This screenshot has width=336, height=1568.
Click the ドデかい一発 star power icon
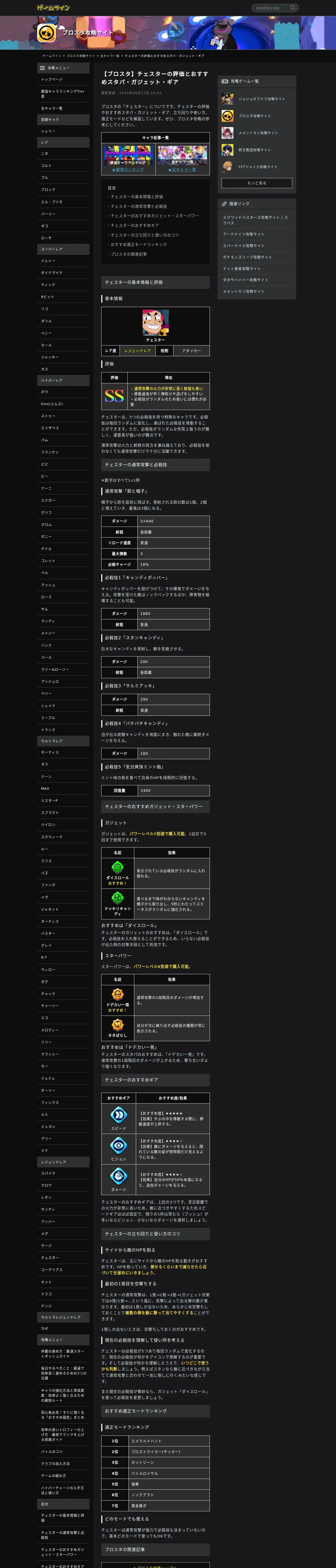pos(118,994)
